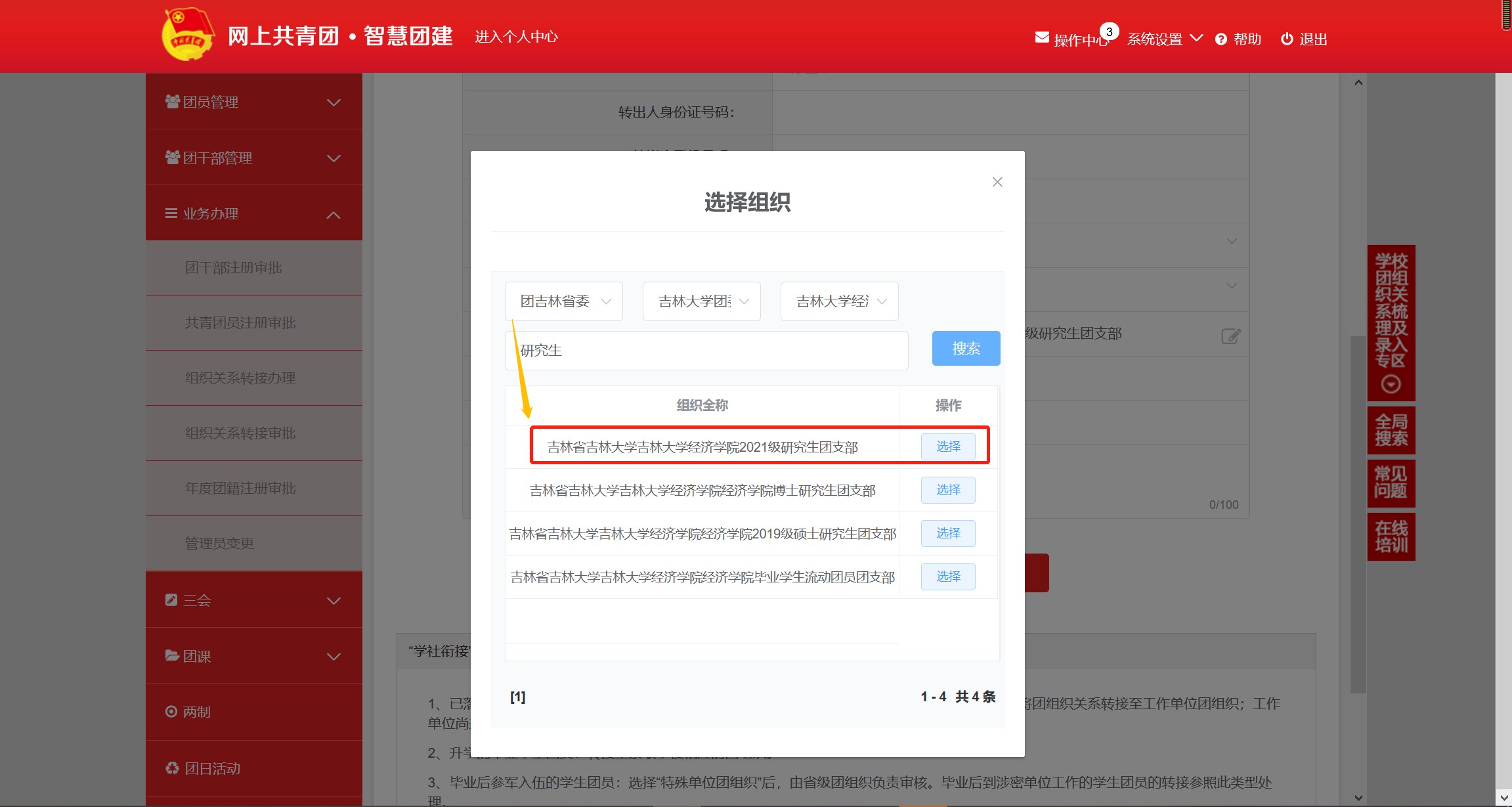Click the power icon to log out

pos(1287,39)
